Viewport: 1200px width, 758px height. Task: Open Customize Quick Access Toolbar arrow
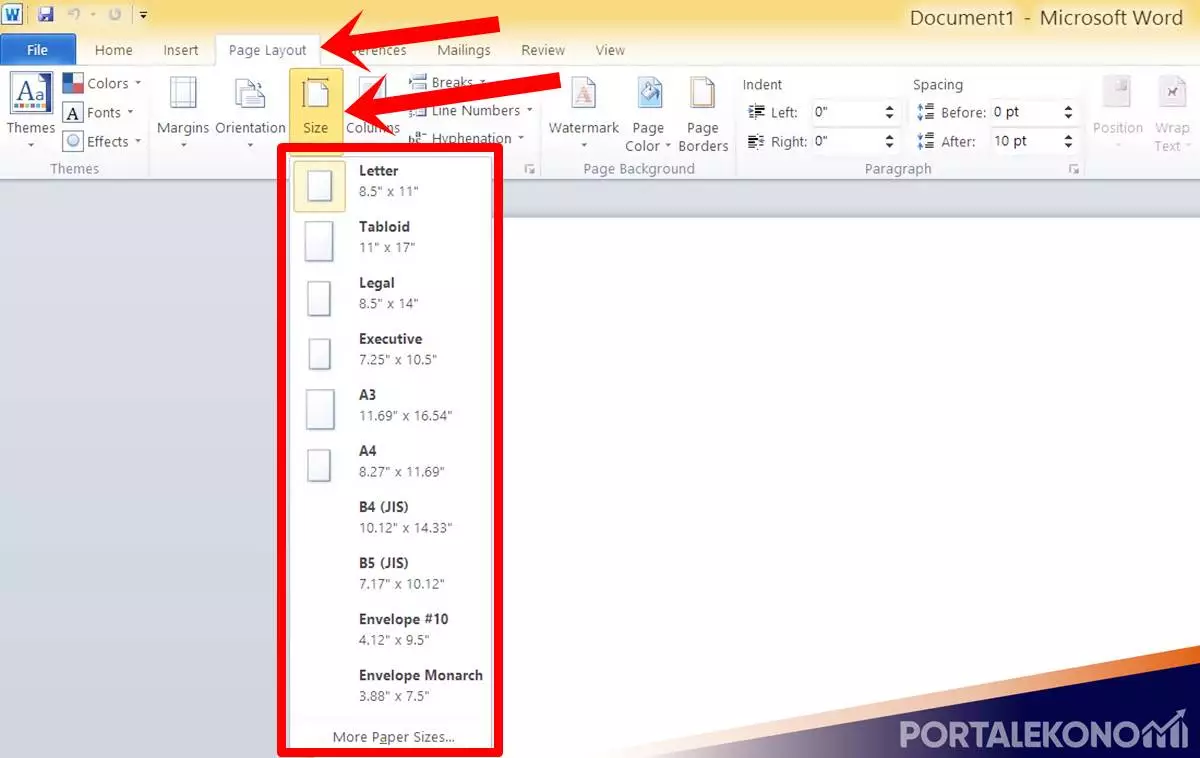point(144,16)
